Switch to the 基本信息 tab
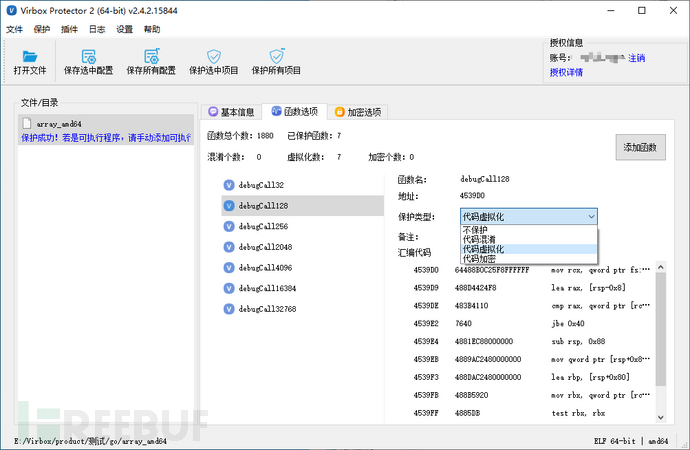Viewport: 690px width, 450px height. [x=231, y=112]
